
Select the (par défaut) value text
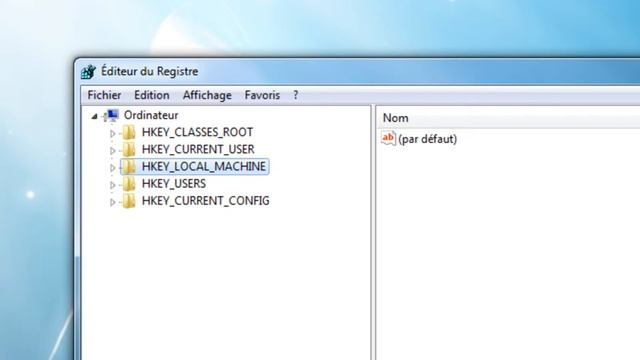coord(427,139)
